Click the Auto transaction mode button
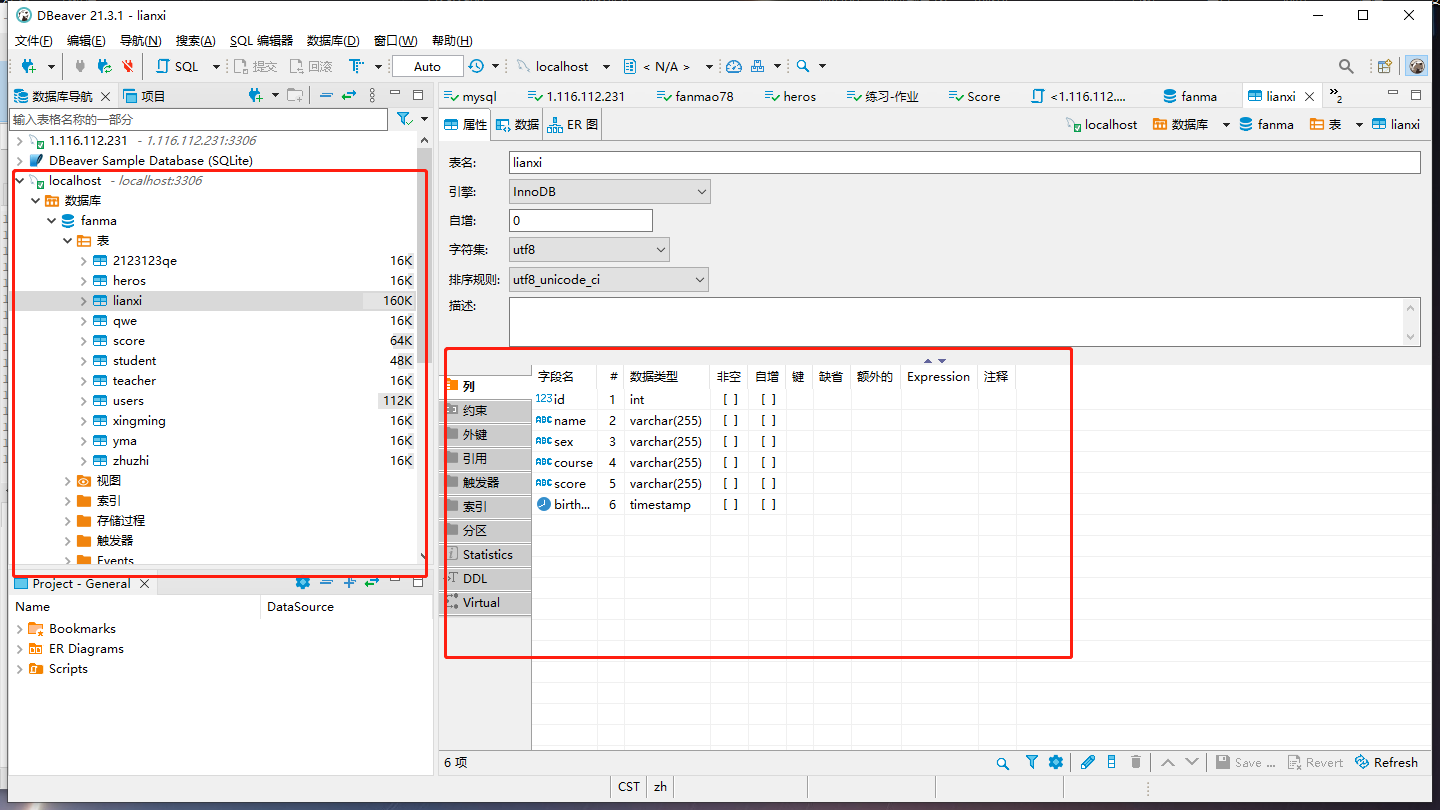 (427, 66)
